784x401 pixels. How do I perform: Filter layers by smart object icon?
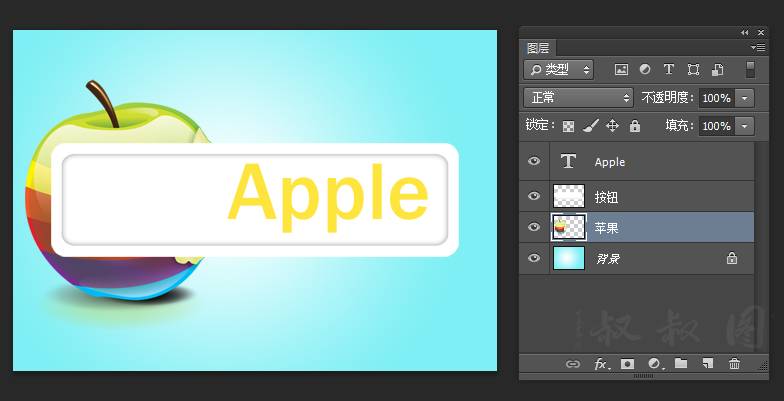click(x=718, y=70)
